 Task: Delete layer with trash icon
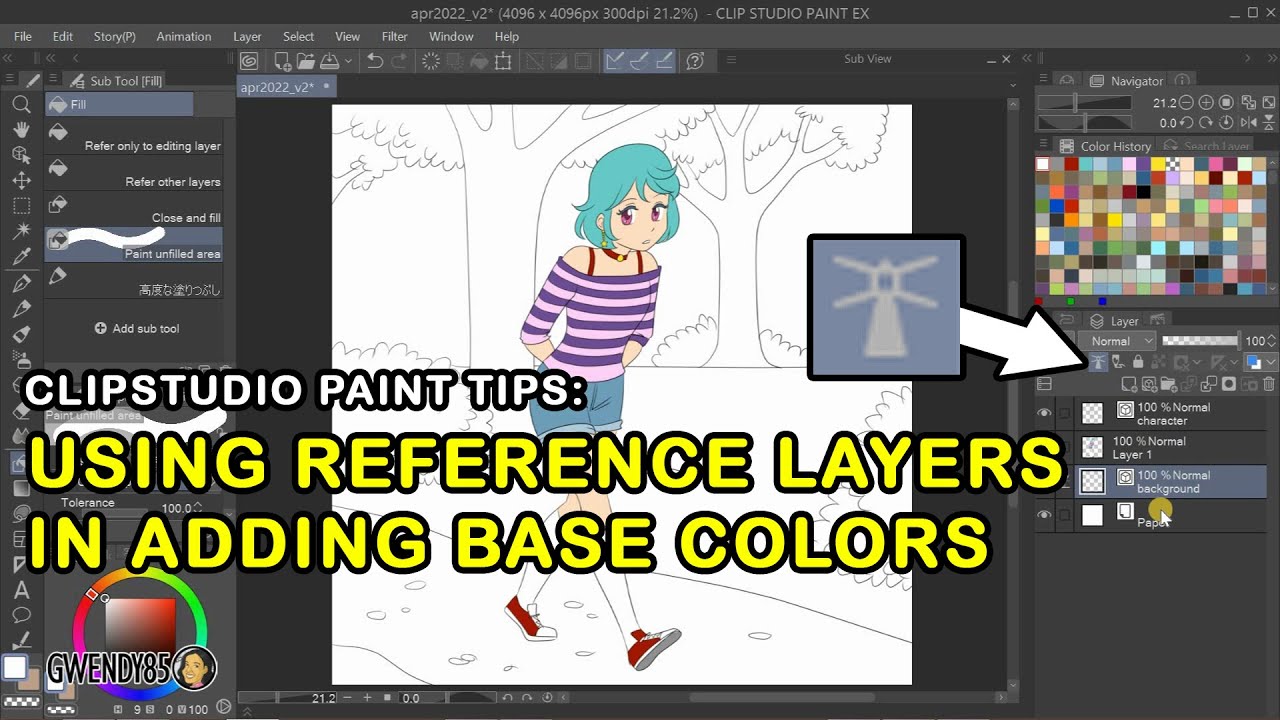pyautogui.click(x=1269, y=384)
